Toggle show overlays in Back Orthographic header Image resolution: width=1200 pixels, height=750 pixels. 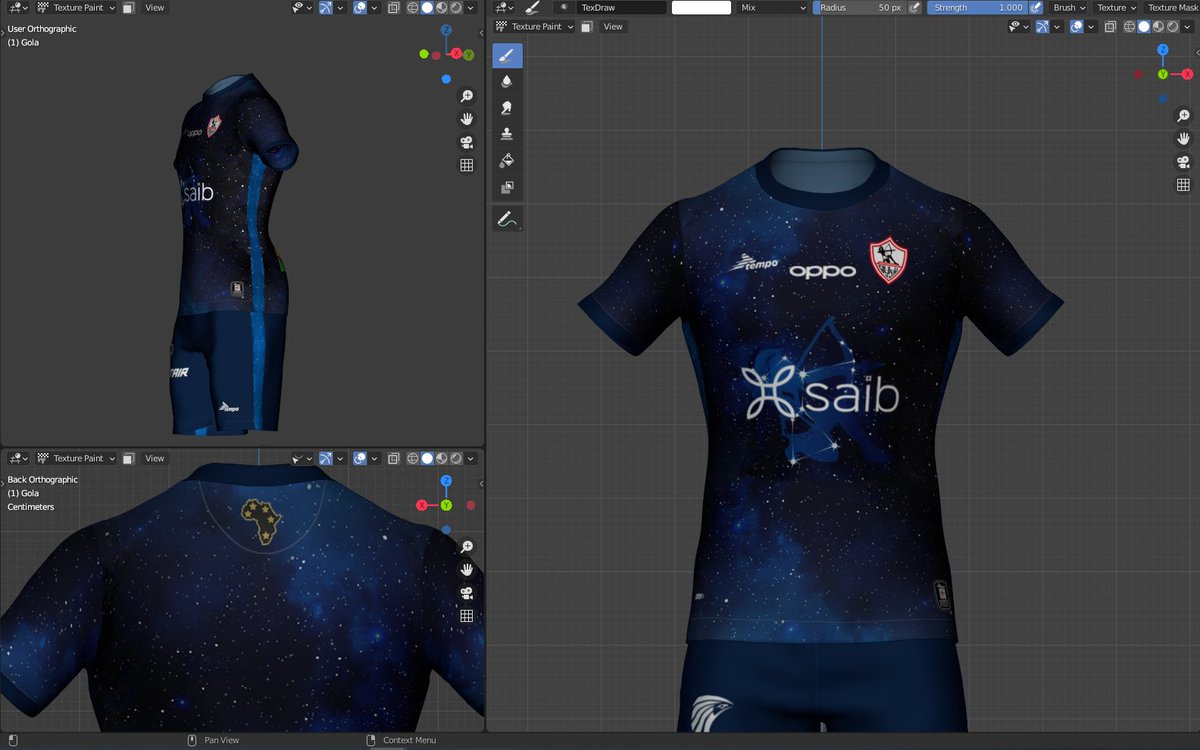pyautogui.click(x=359, y=458)
